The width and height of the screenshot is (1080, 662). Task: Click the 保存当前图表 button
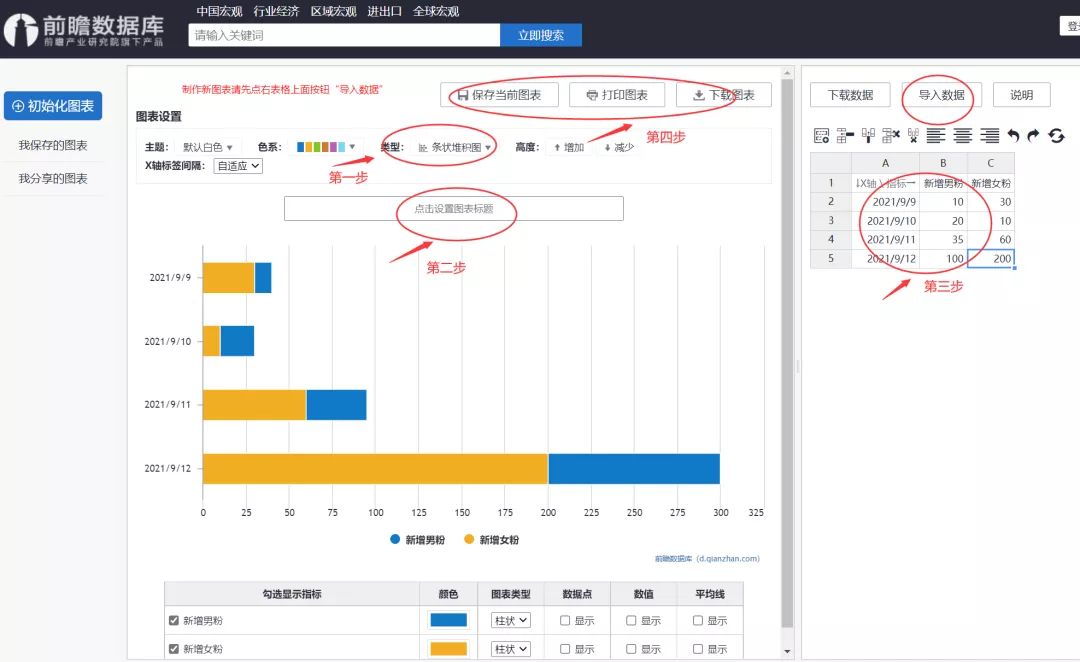(x=499, y=95)
